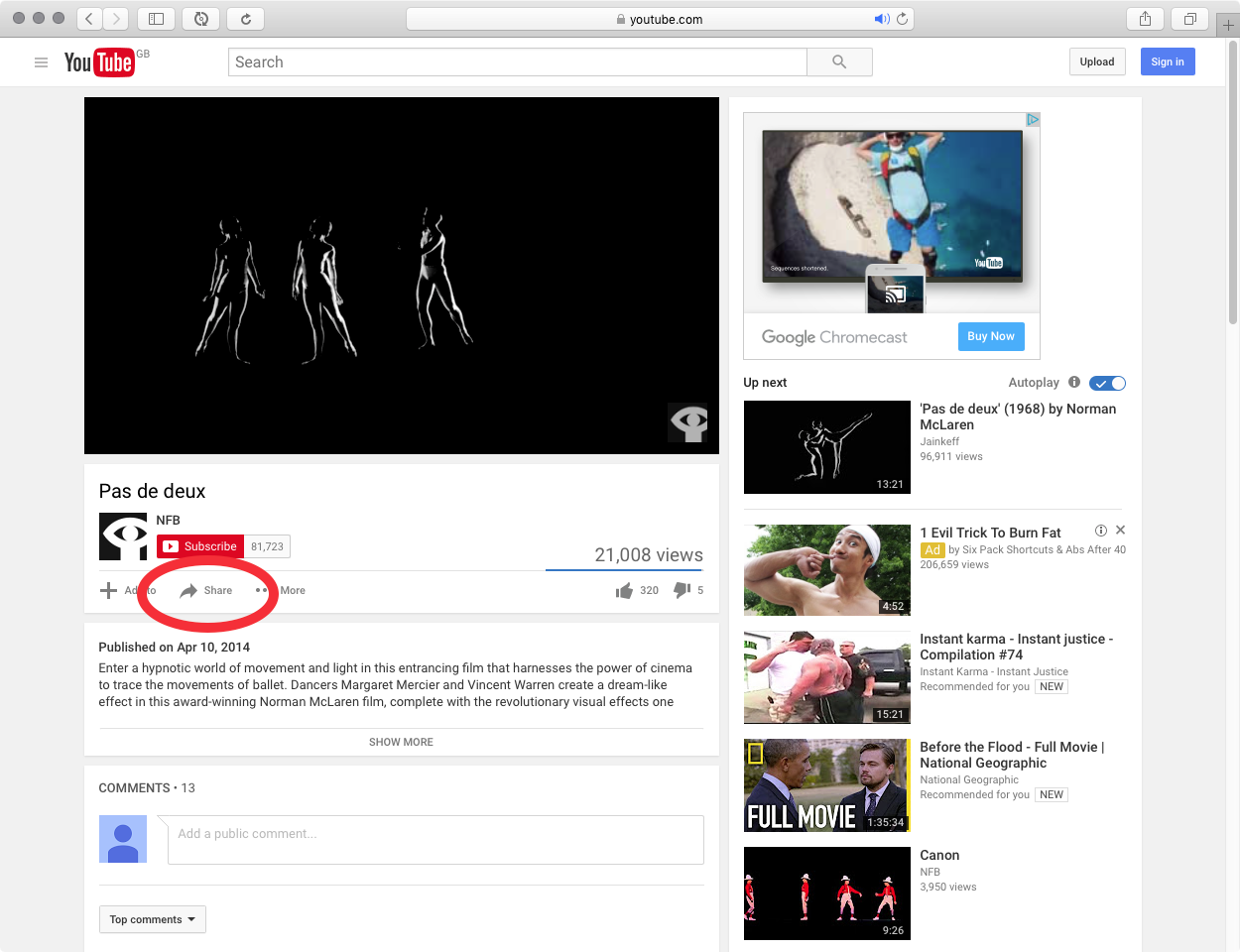
Task: Go back with Safari's back arrow
Action: pos(90,19)
